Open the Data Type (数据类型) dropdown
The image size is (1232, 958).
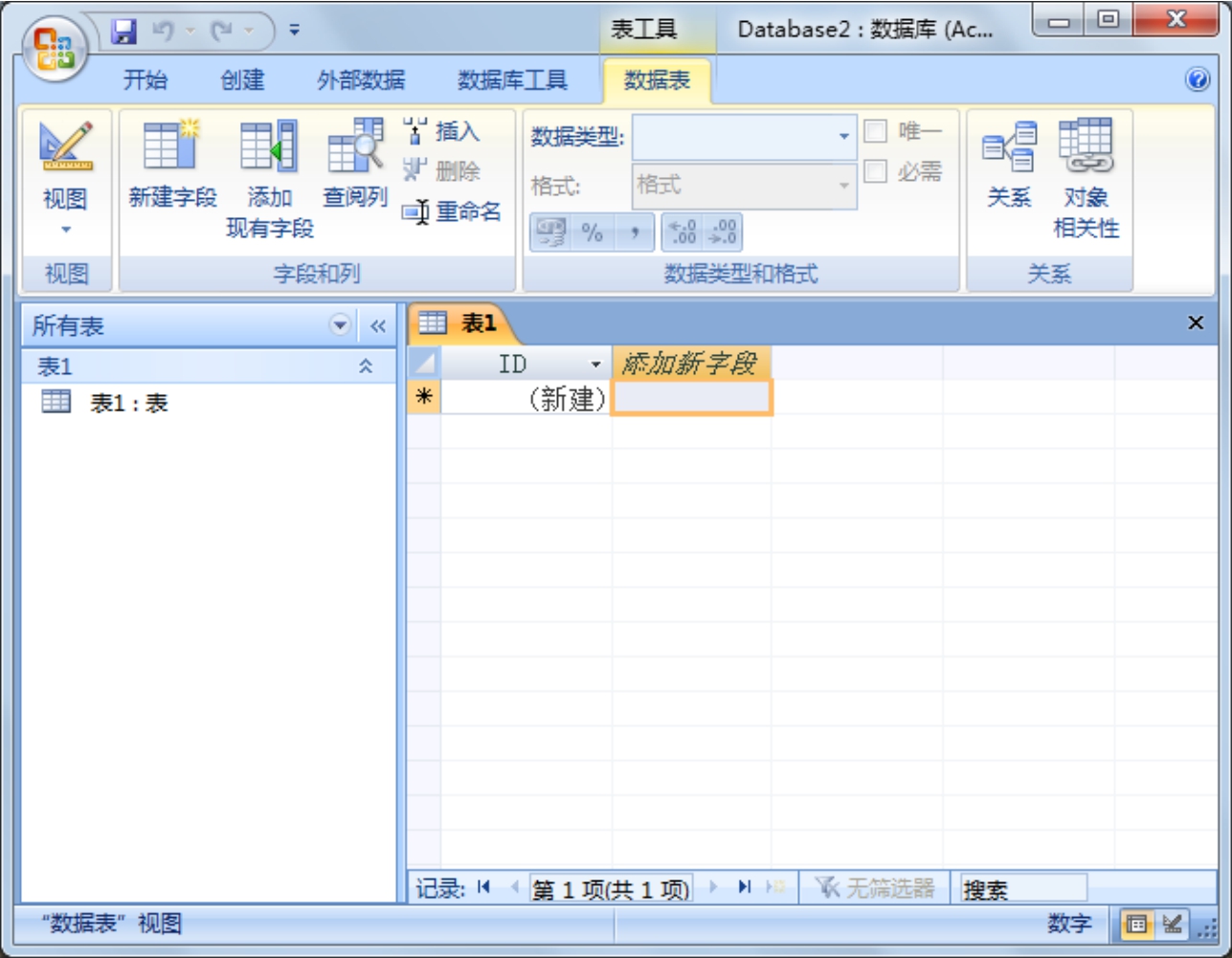(843, 137)
